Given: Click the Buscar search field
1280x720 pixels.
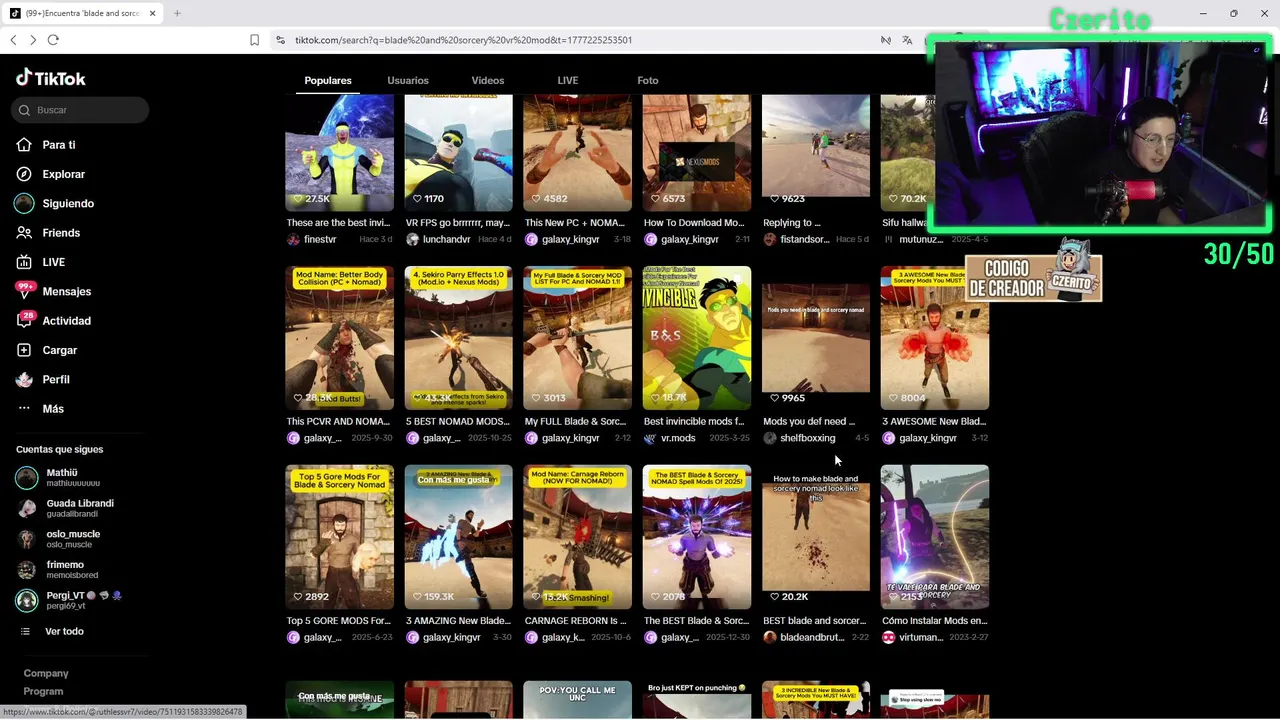Looking at the screenshot, I should pos(82,110).
